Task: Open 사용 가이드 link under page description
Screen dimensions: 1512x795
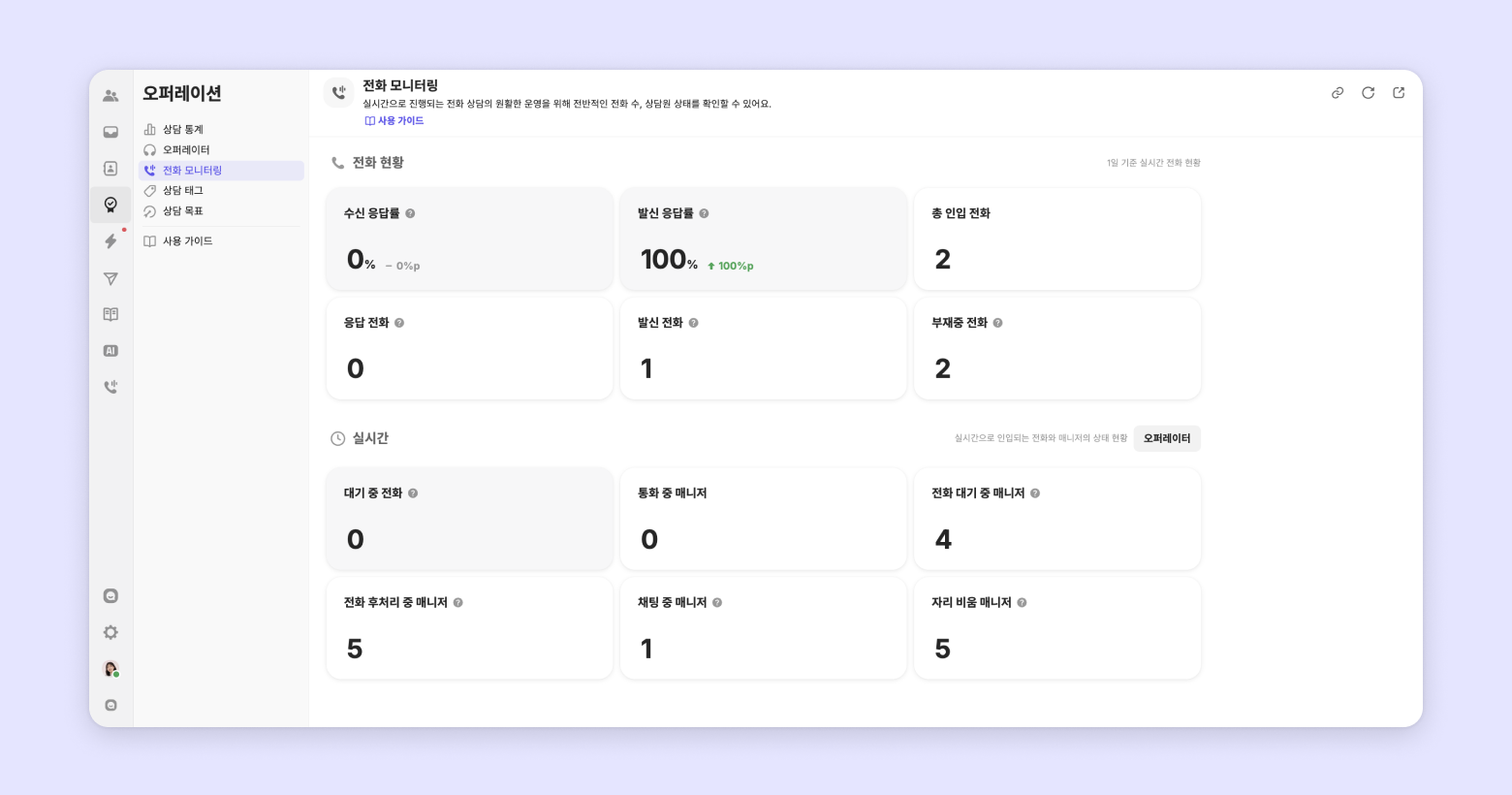Action: [x=394, y=121]
